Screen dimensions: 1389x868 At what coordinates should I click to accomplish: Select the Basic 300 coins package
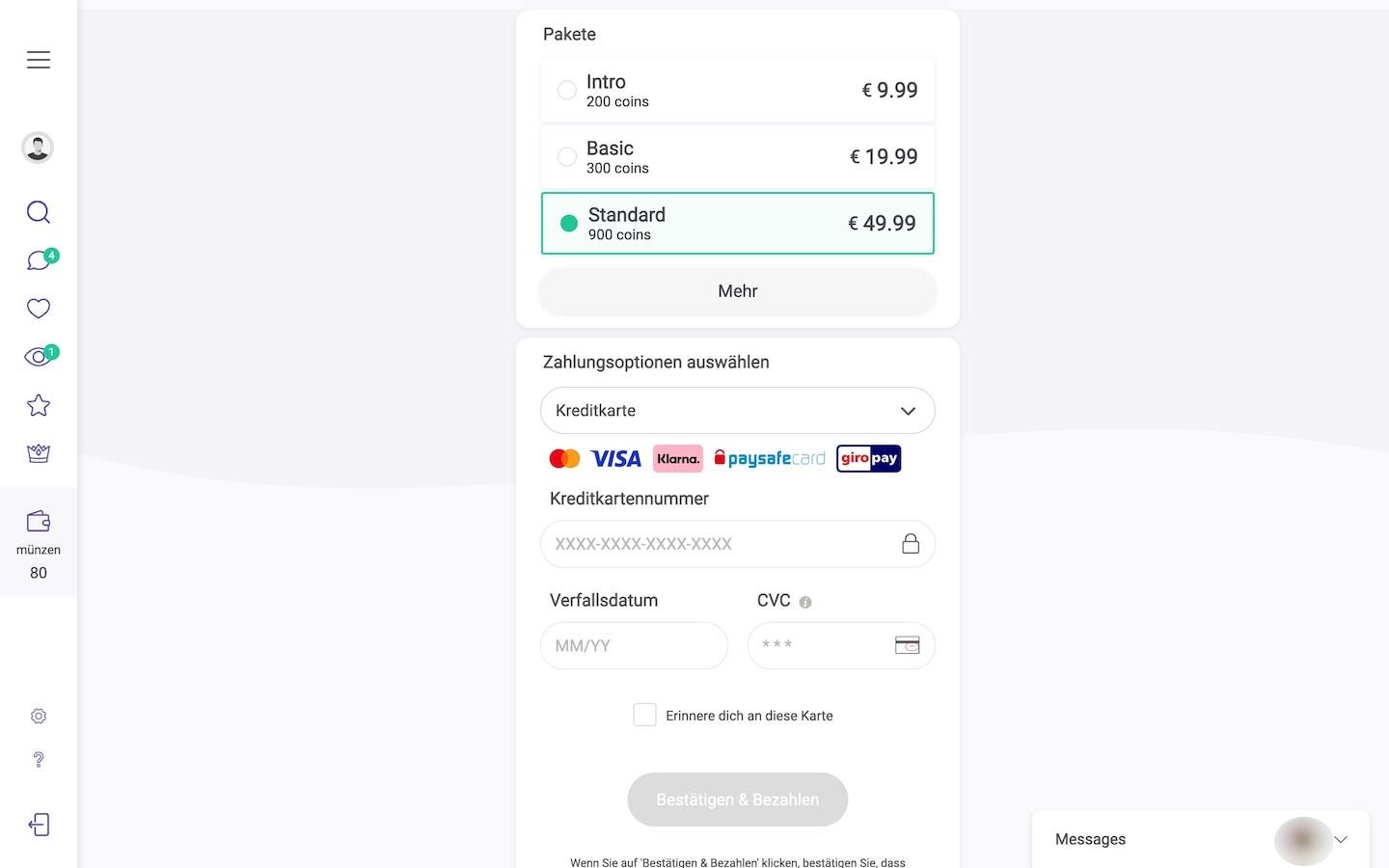pos(738,156)
